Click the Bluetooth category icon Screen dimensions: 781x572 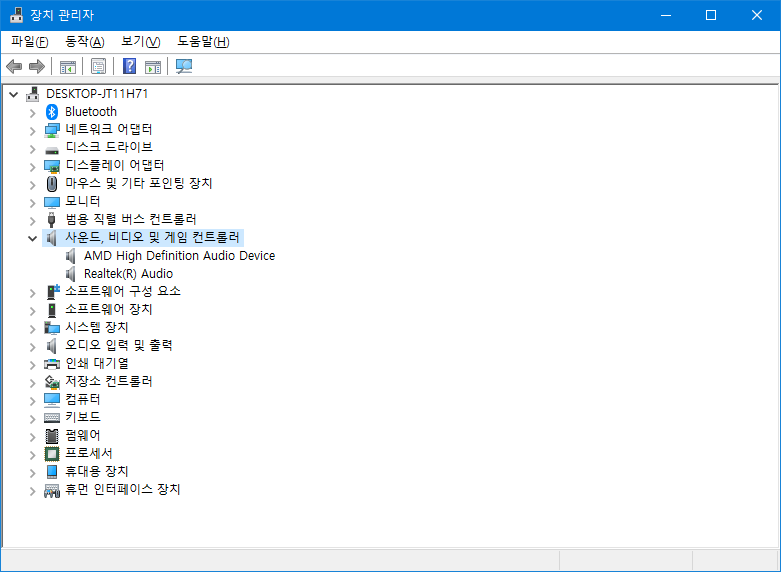[x=52, y=112]
